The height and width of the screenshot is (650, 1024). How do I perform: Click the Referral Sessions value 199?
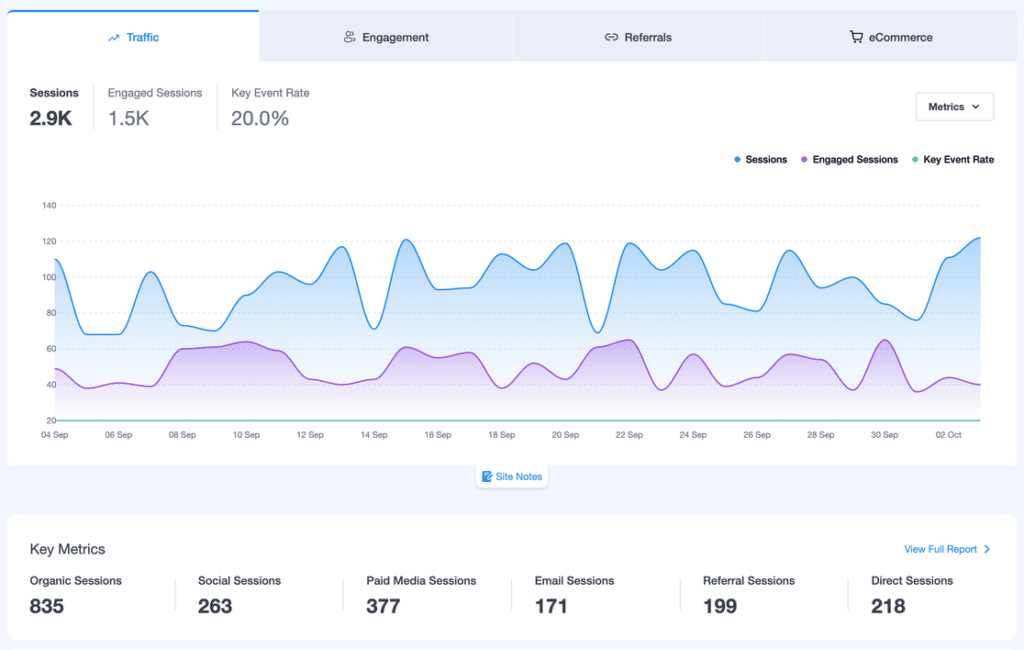[720, 606]
